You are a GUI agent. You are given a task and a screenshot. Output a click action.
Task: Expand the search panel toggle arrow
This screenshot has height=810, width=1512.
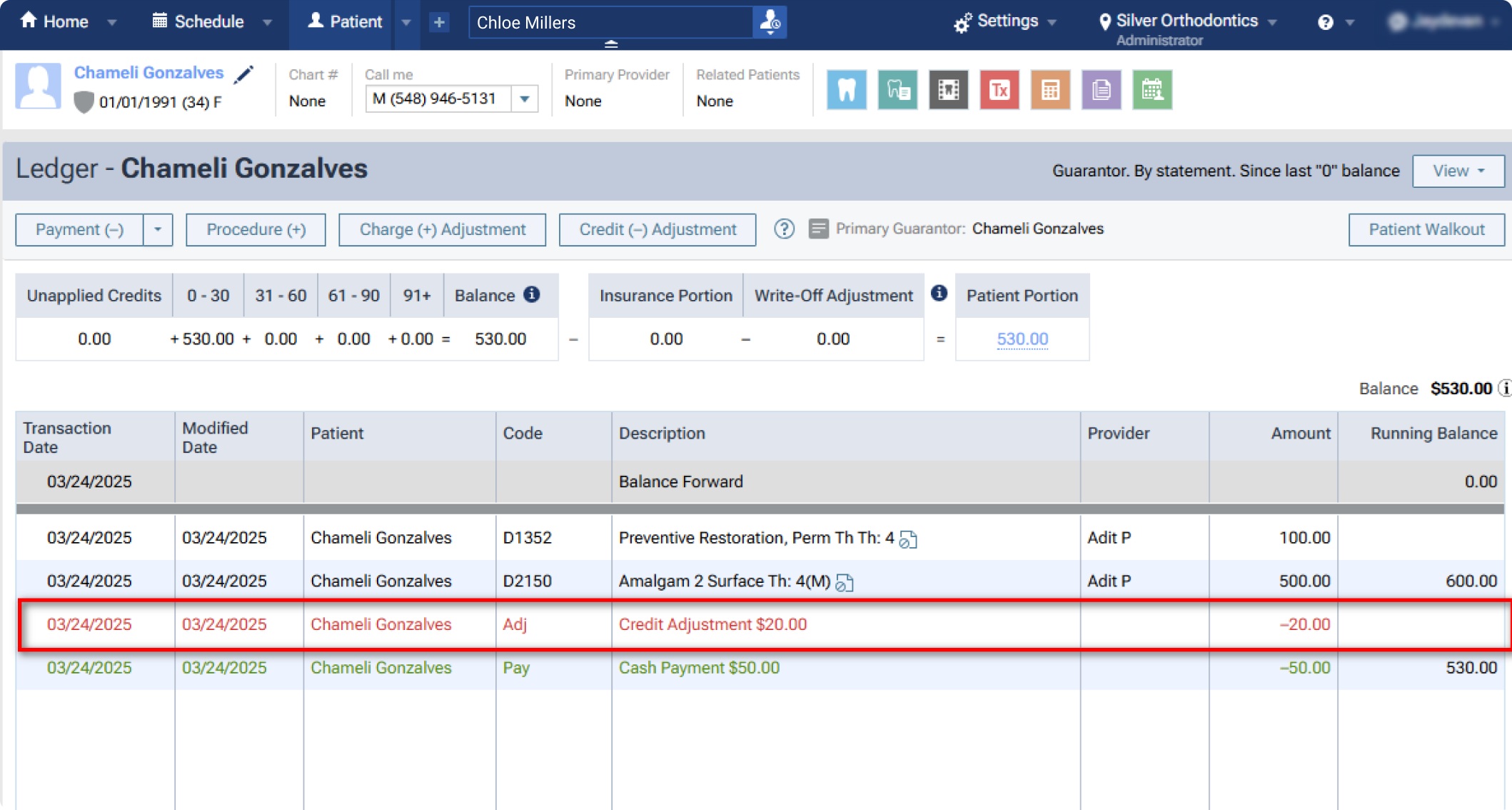[x=611, y=44]
